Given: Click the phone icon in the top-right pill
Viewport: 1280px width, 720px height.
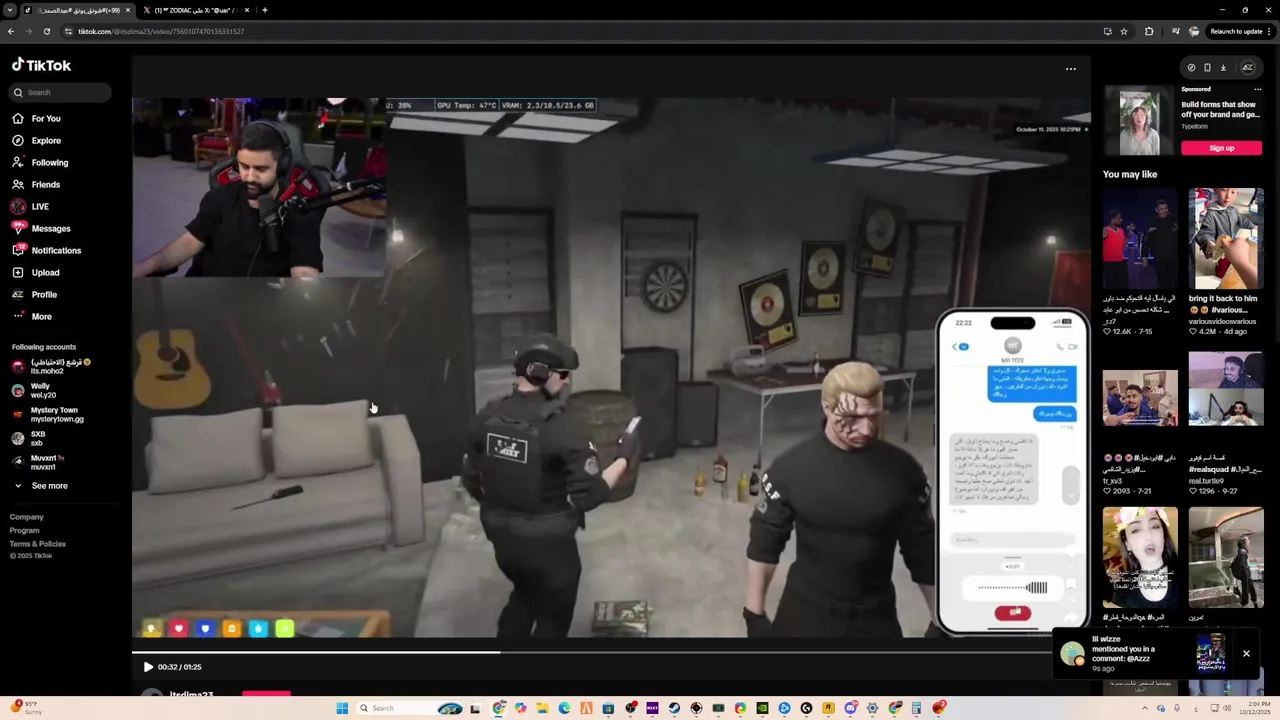Looking at the screenshot, I should (1207, 68).
